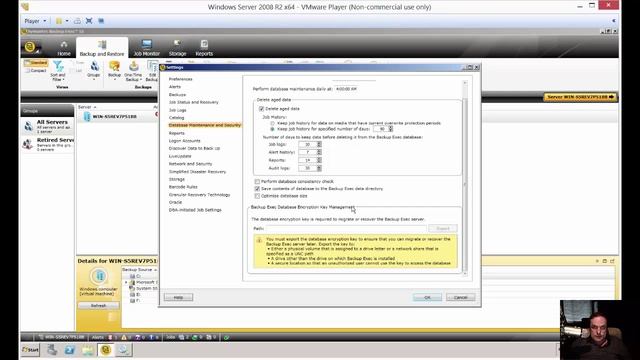Click Help in Settings dialog
This screenshot has height=360, width=640.
coord(178,298)
